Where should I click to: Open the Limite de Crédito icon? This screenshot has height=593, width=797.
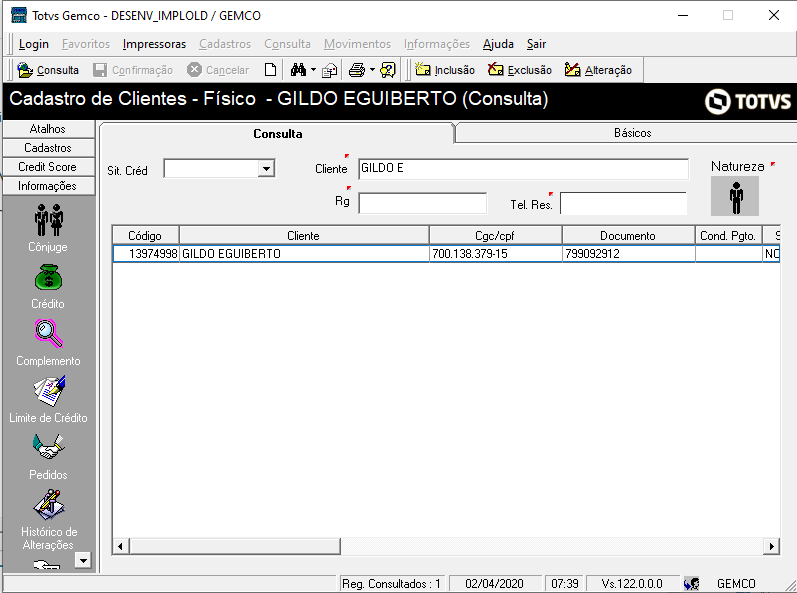tap(49, 390)
